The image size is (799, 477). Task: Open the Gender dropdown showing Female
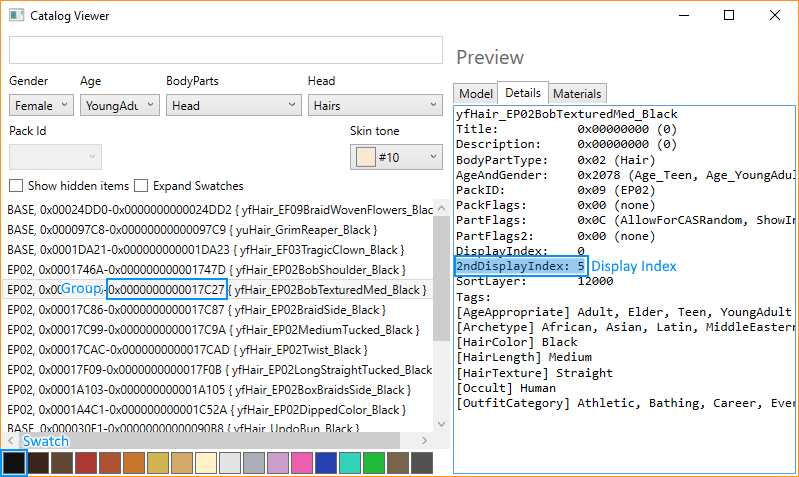(x=40, y=105)
